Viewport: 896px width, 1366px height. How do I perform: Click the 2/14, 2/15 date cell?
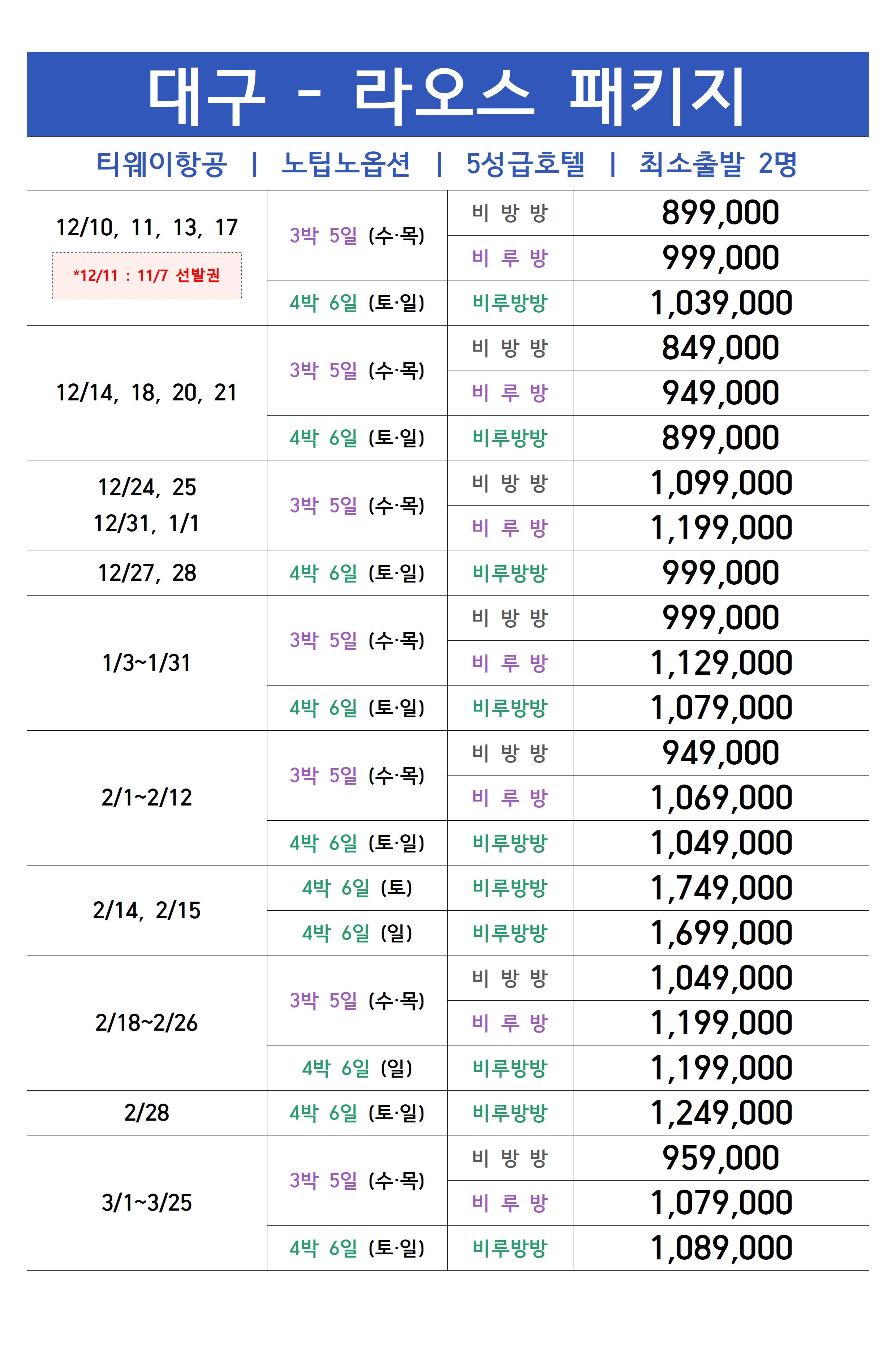click(x=147, y=910)
